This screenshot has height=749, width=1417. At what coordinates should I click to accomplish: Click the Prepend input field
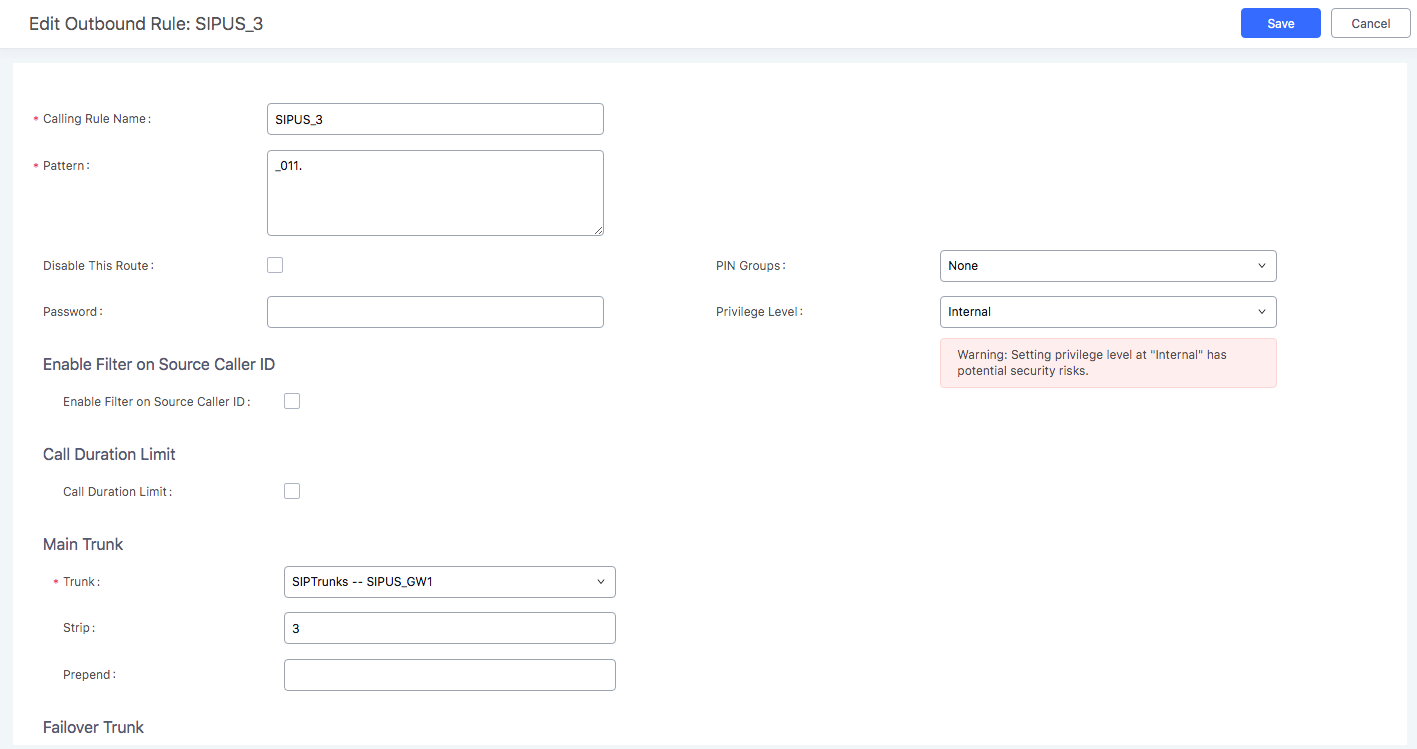click(x=450, y=675)
